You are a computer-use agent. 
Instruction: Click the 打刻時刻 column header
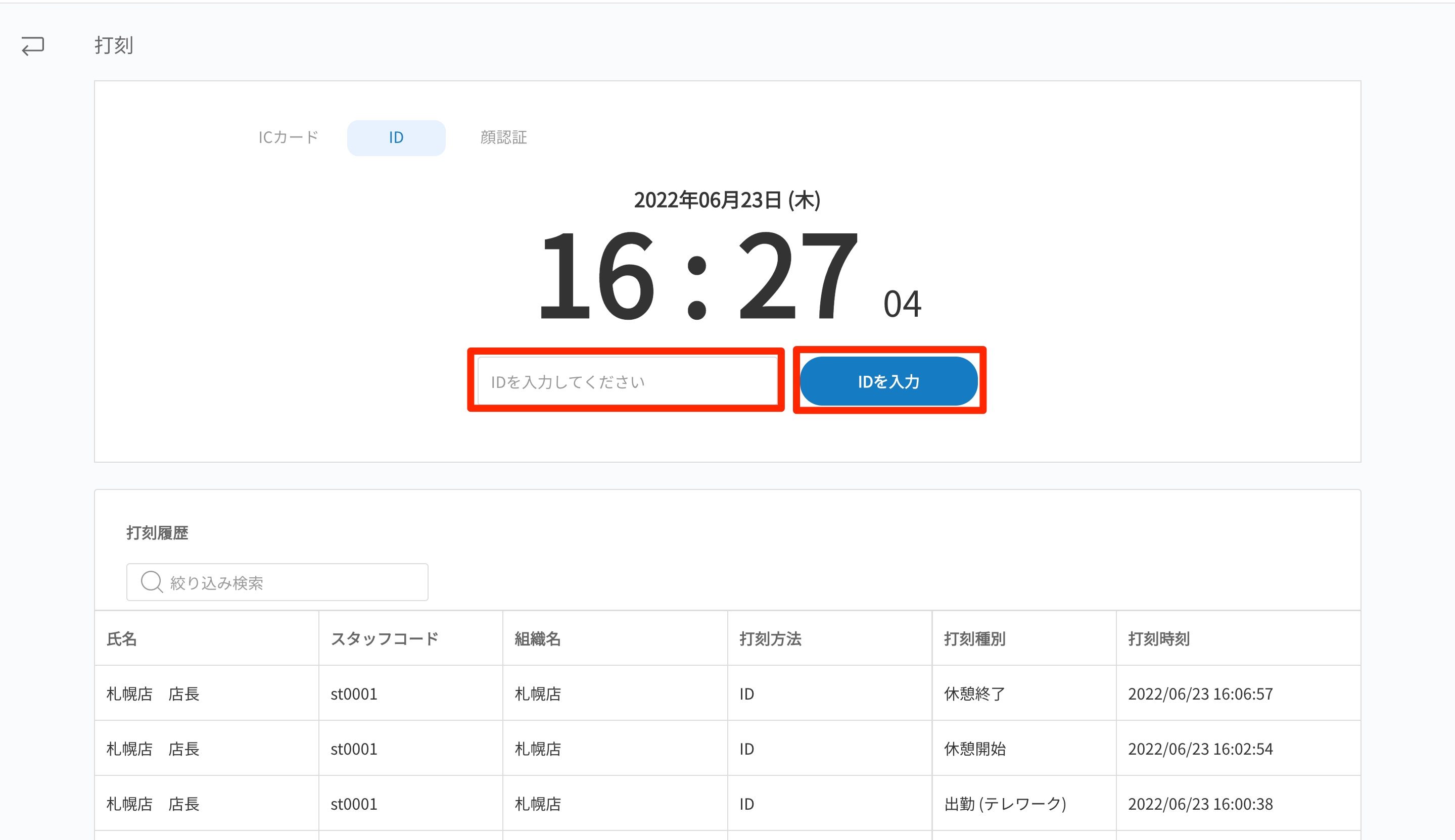pos(1158,638)
